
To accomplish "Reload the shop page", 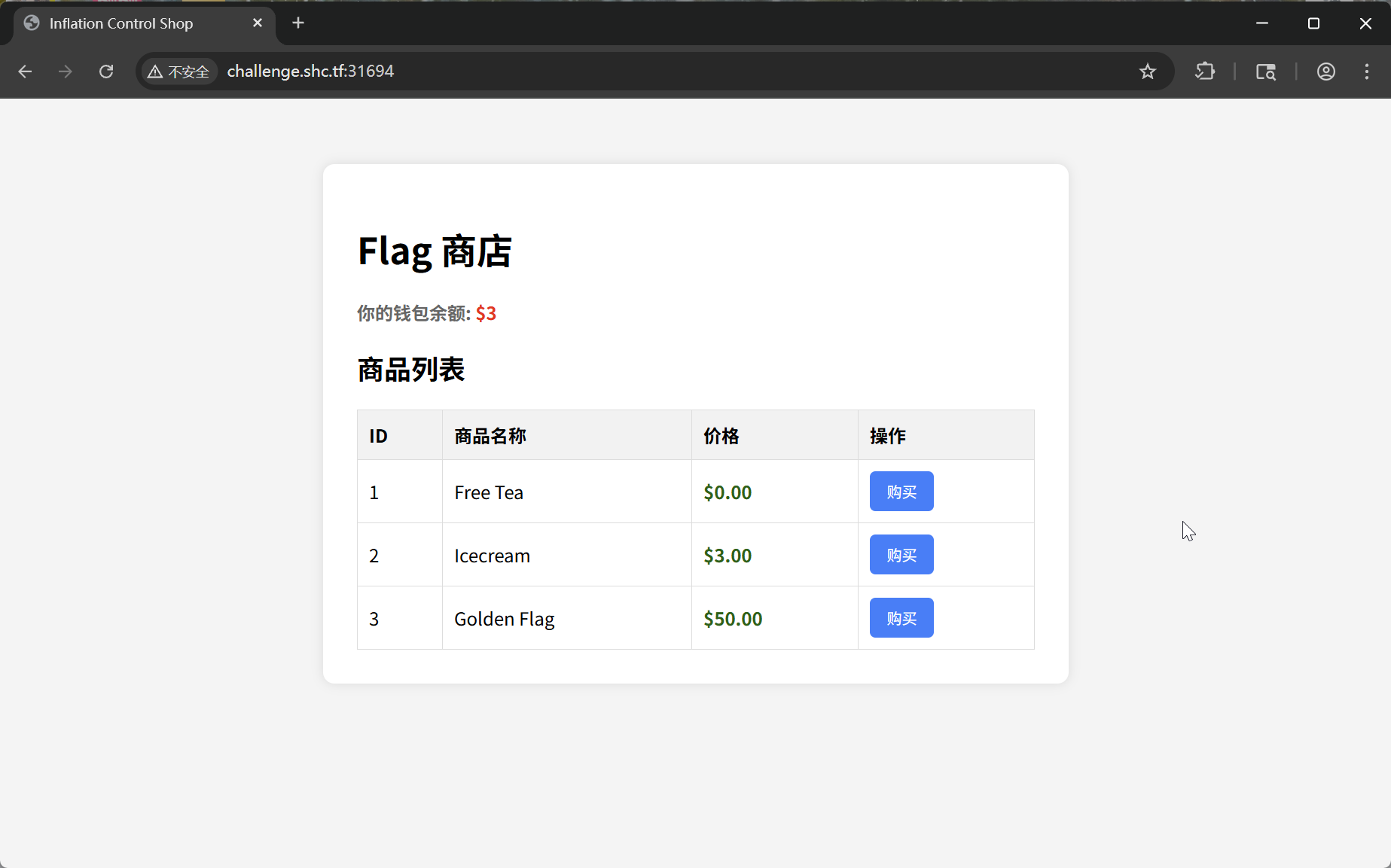I will tap(106, 72).
